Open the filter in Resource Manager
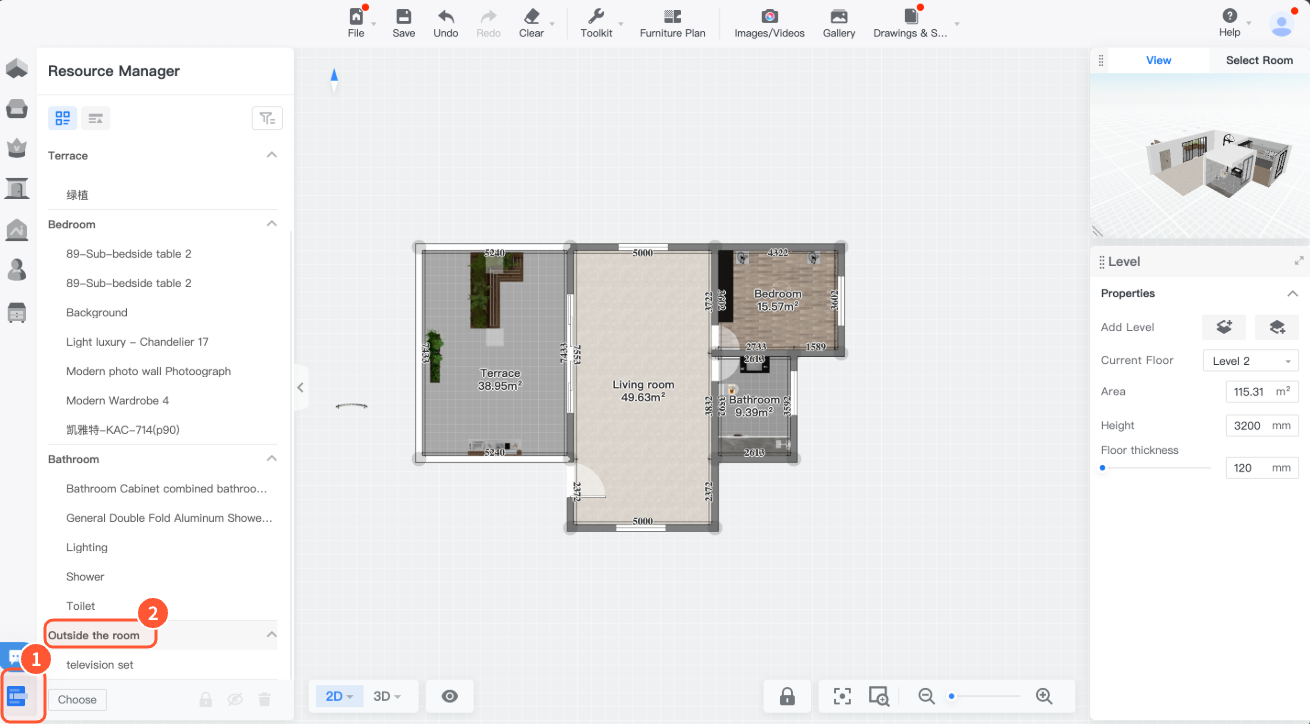This screenshot has width=1310, height=724. tap(267, 118)
